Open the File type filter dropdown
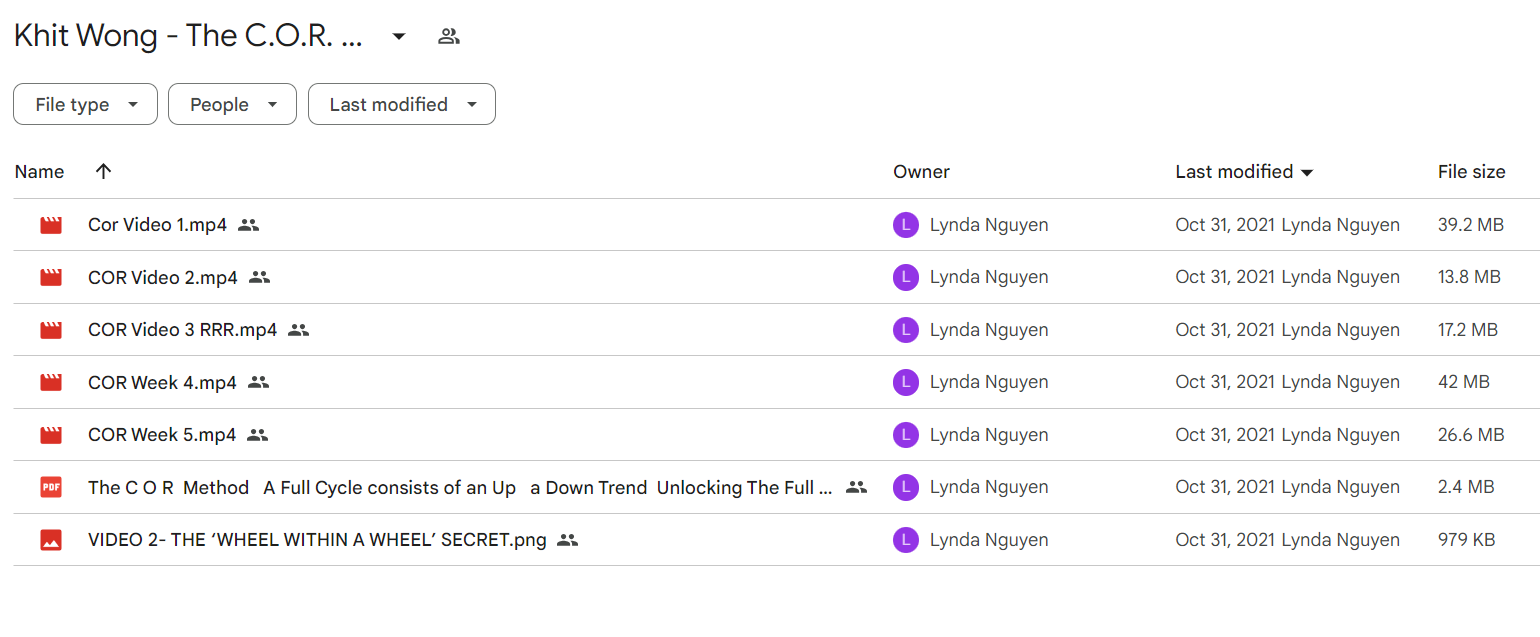1540x637 pixels. 85,104
